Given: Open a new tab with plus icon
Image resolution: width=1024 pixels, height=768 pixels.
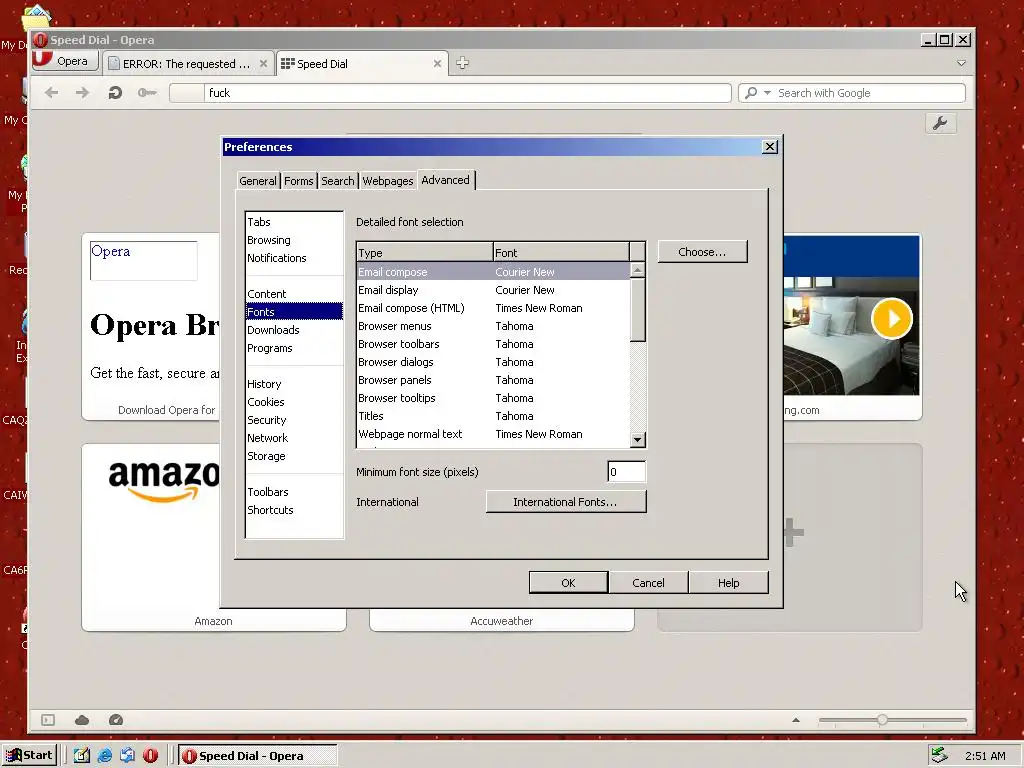Looking at the screenshot, I should (x=462, y=63).
